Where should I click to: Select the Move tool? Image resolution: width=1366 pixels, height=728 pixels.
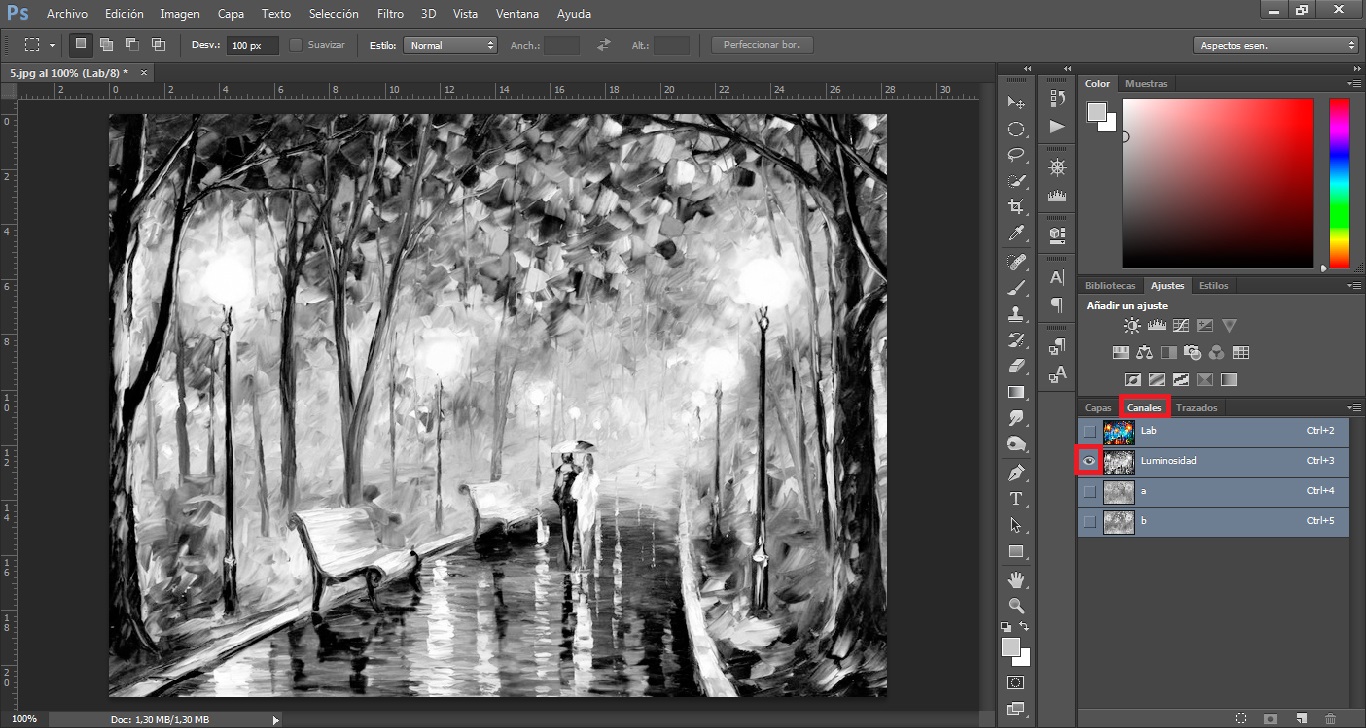coord(1016,103)
